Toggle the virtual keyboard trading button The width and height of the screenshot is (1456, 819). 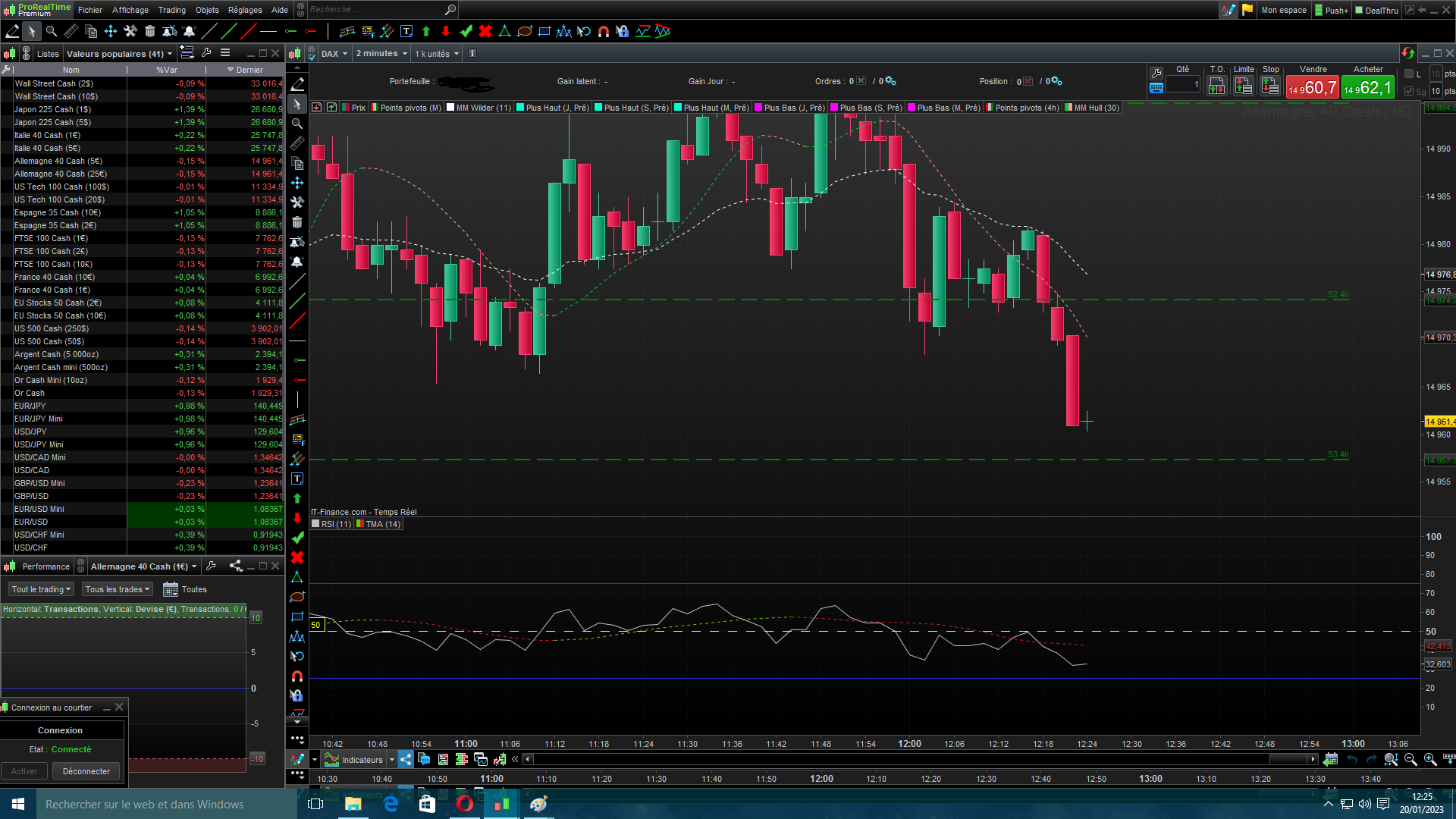click(1156, 88)
